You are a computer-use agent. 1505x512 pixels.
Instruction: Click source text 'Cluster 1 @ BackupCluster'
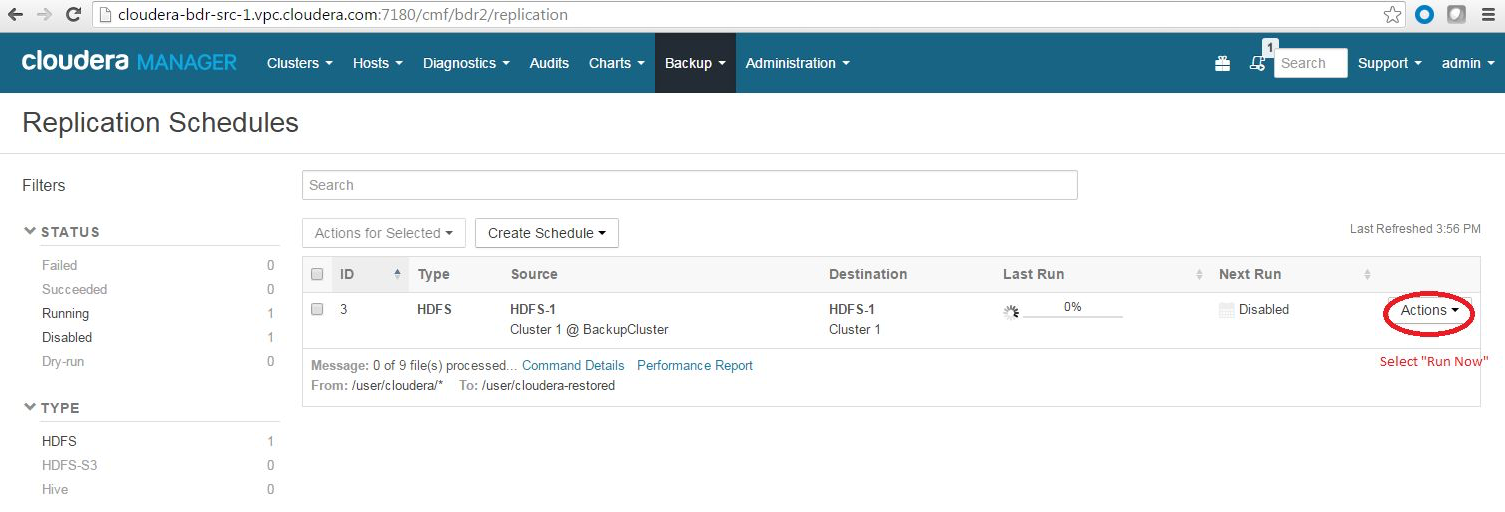pos(589,330)
